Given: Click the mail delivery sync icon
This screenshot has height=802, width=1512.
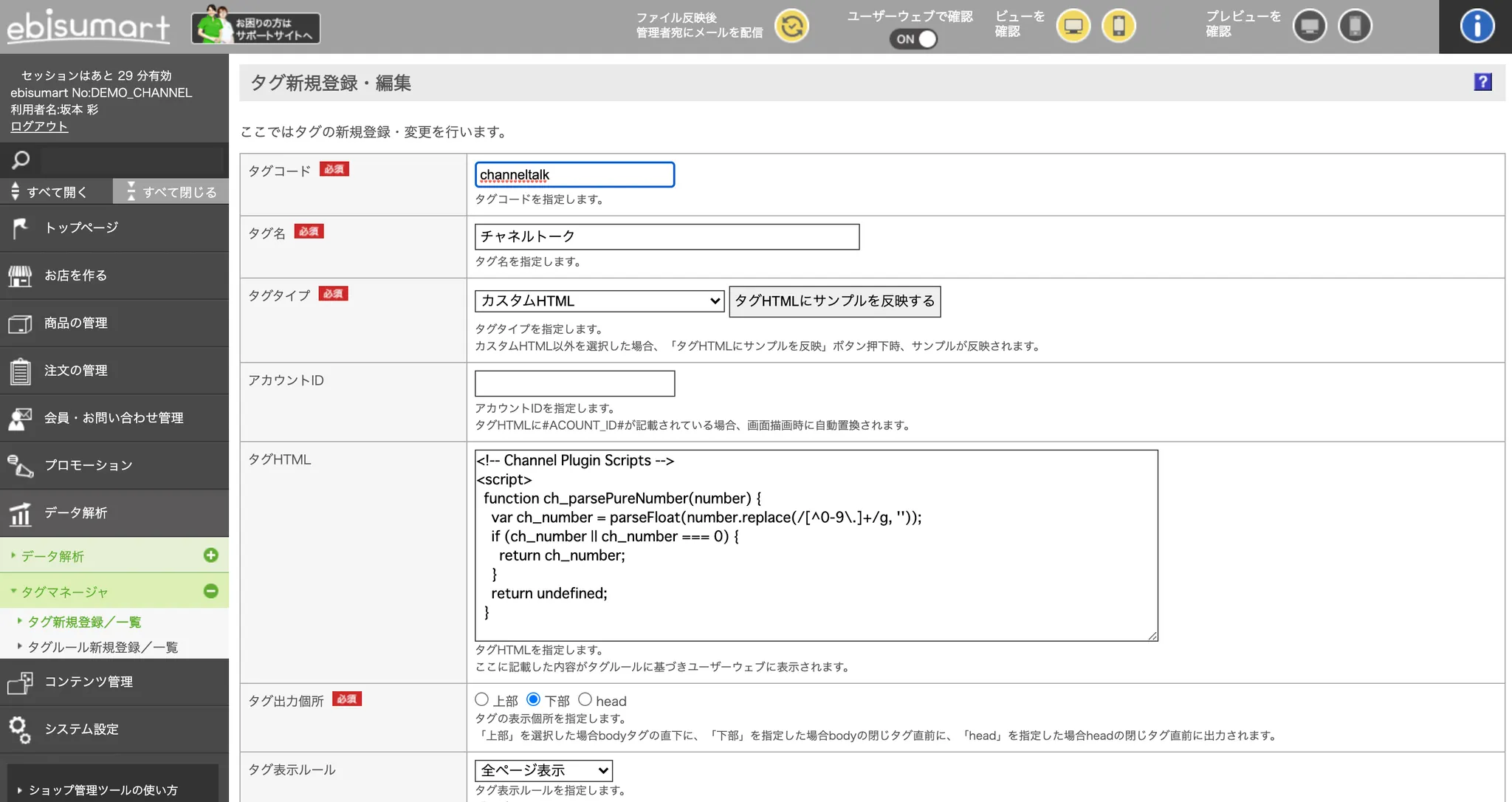Looking at the screenshot, I should pyautogui.click(x=791, y=27).
